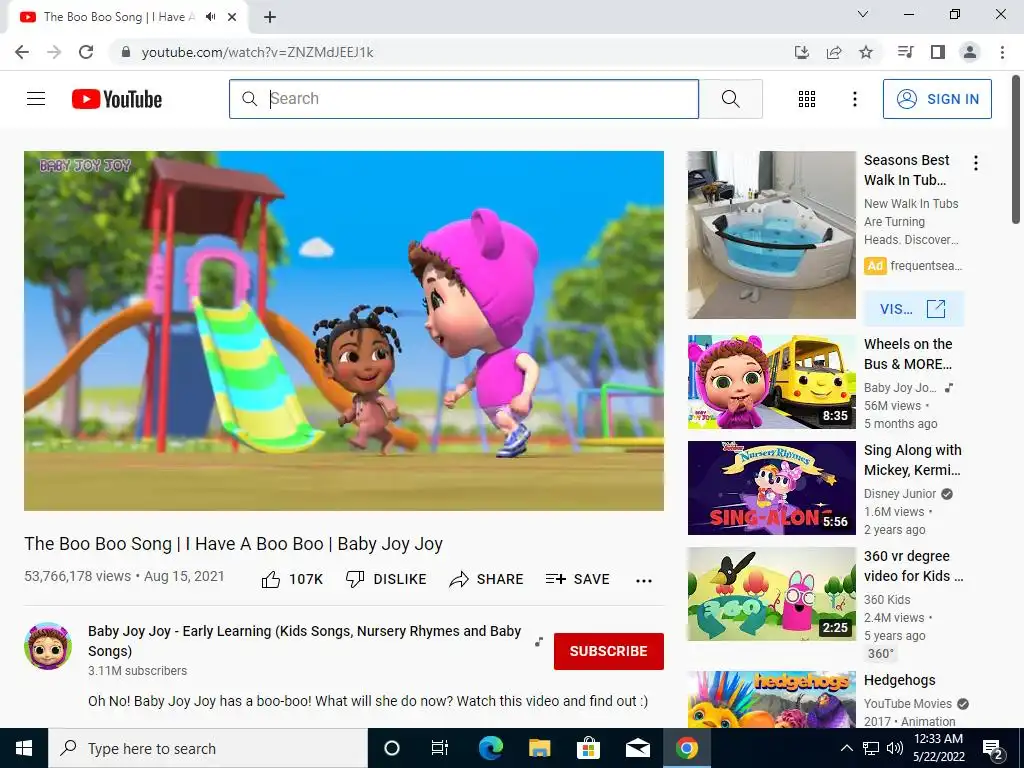Image resolution: width=1024 pixels, height=768 pixels.
Task: Click the Disney Junior channel name
Action: click(900, 494)
